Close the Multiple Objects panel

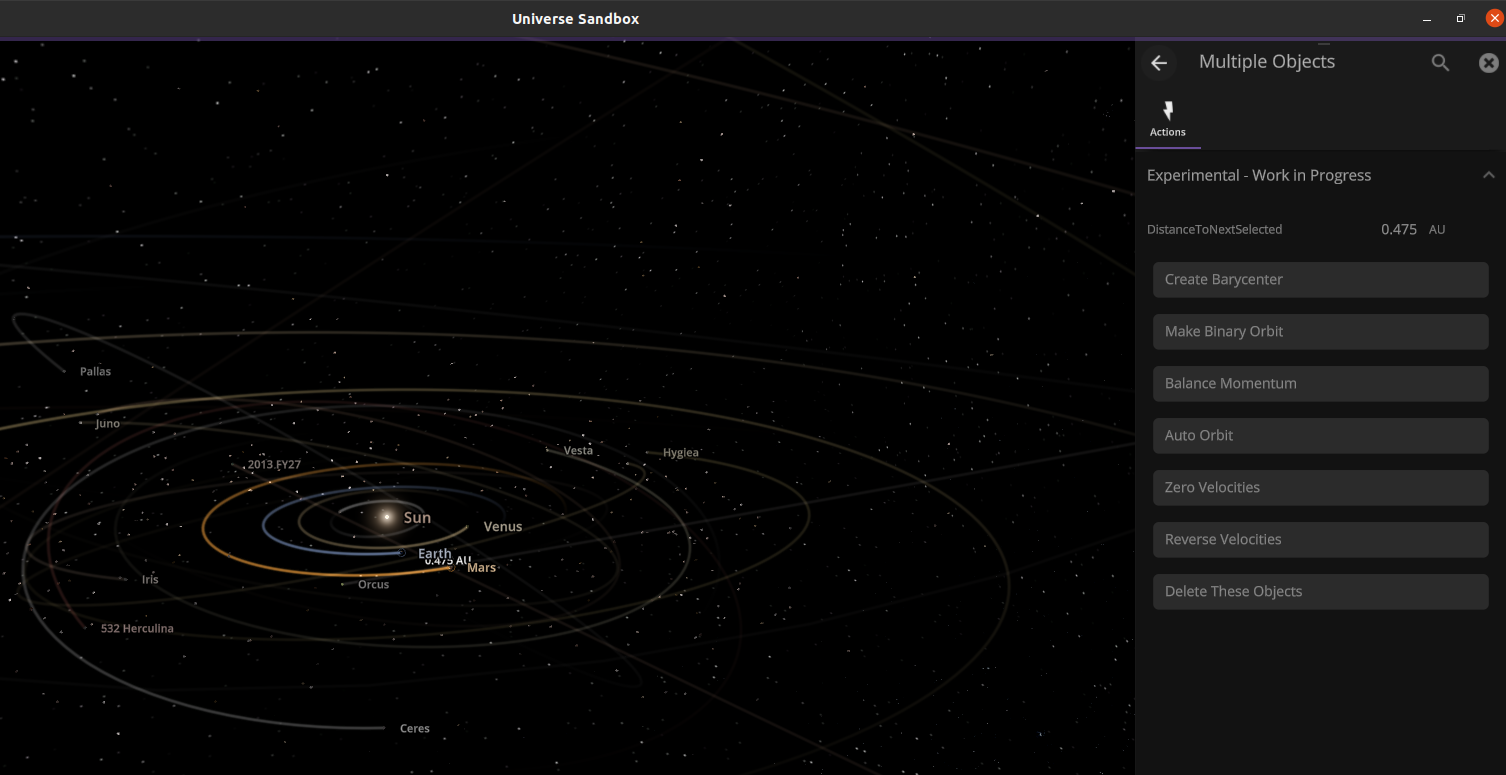(1488, 63)
